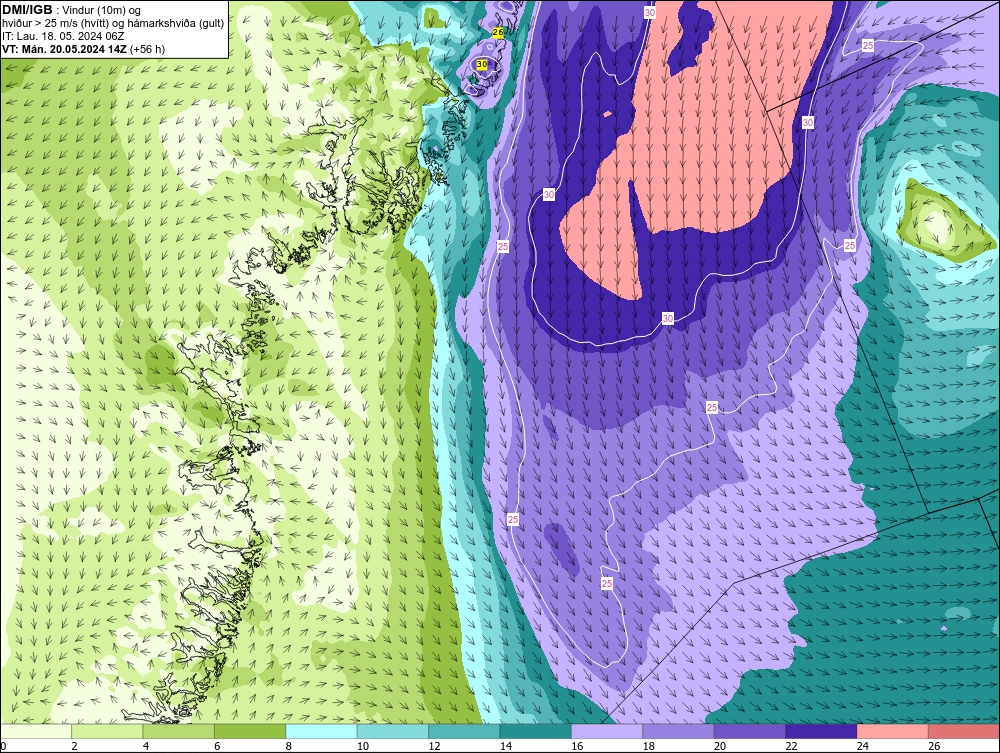
Task: Click the 0–2 m/s palest legend swatch
Action: click(x=36, y=731)
